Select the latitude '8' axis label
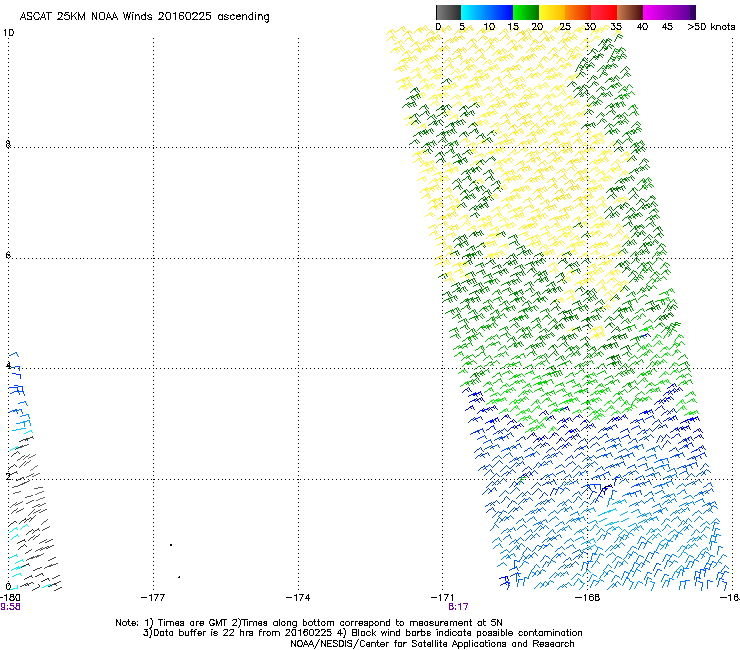The height and width of the screenshot is (650, 740). click(x=8, y=144)
